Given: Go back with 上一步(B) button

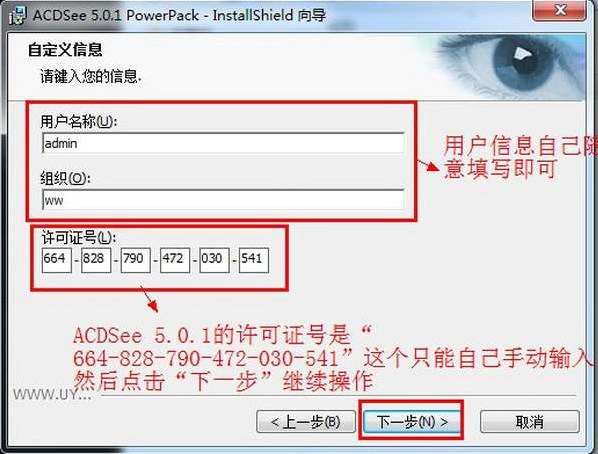Looking at the screenshot, I should [x=306, y=422].
